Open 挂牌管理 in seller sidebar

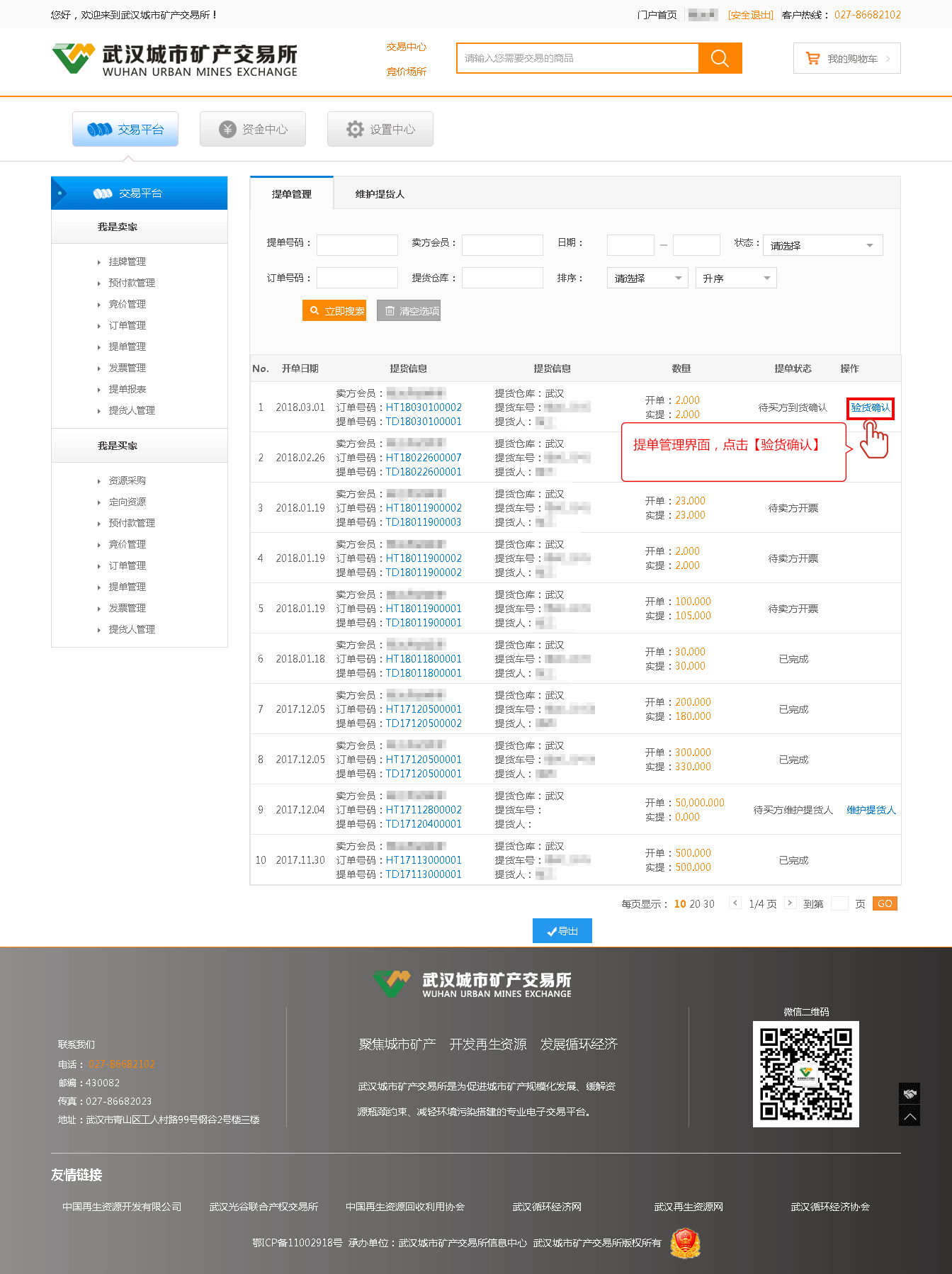tap(127, 262)
